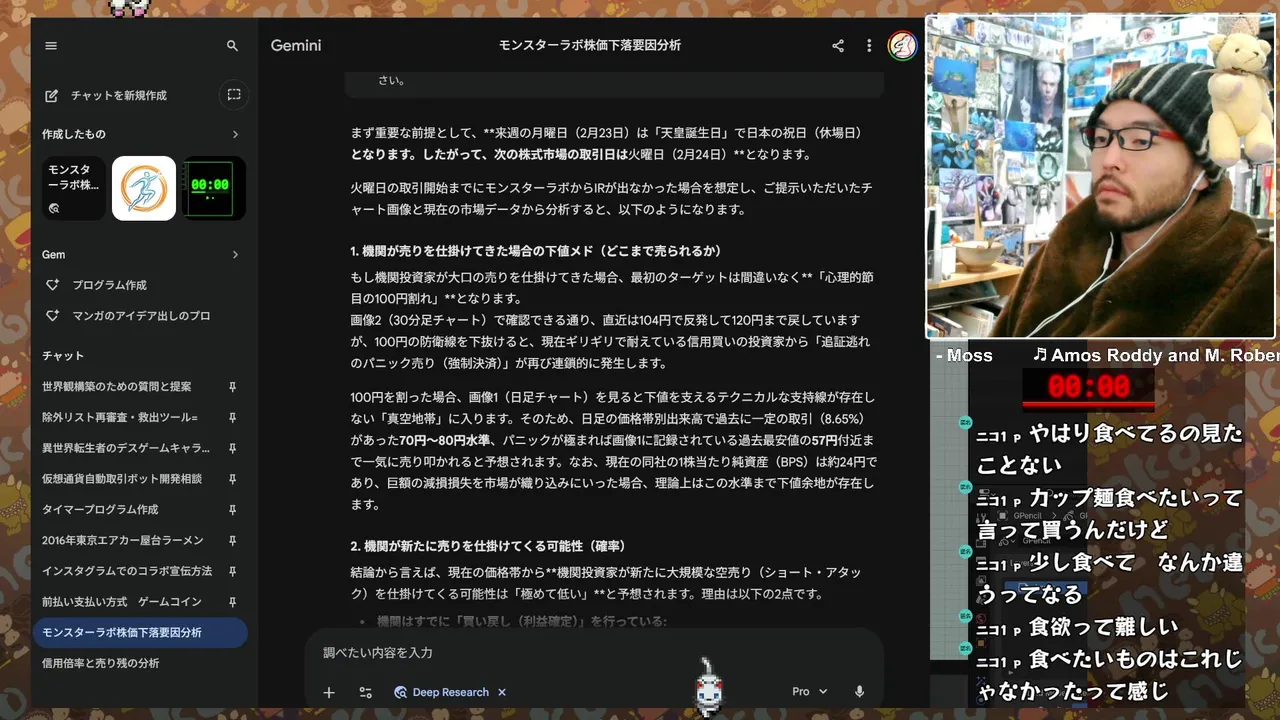
Task: Click the microphone voice input icon
Action: [859, 692]
